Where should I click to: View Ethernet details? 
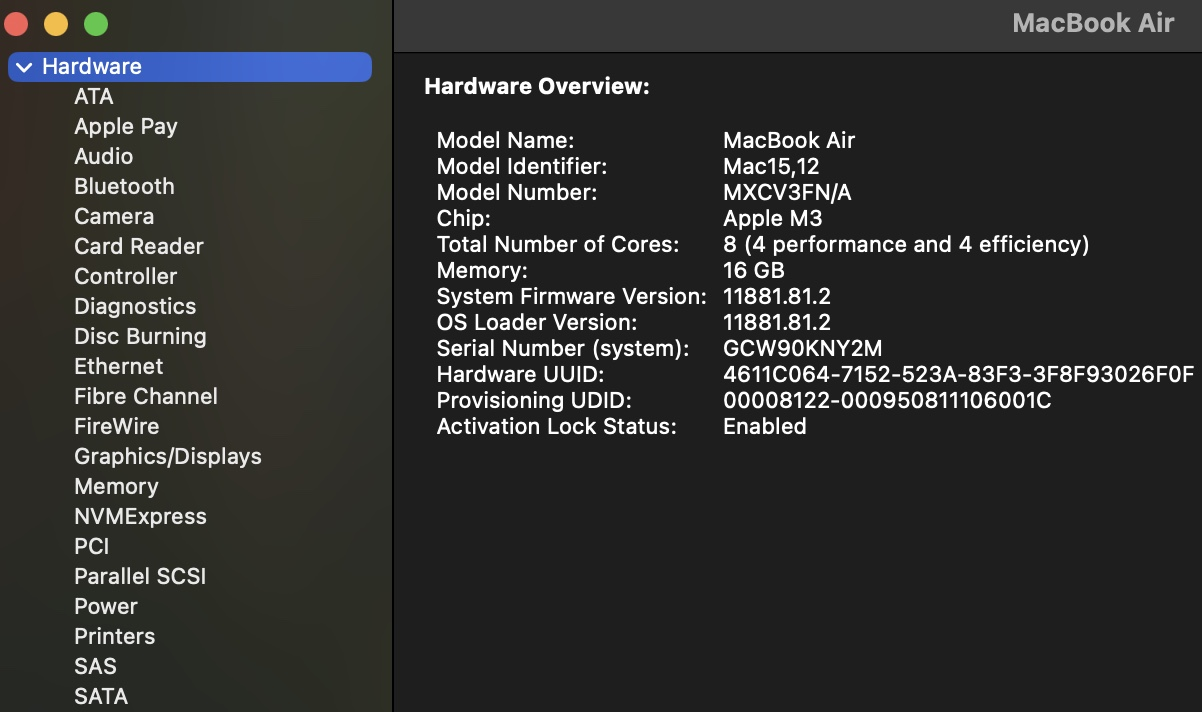tap(118, 366)
